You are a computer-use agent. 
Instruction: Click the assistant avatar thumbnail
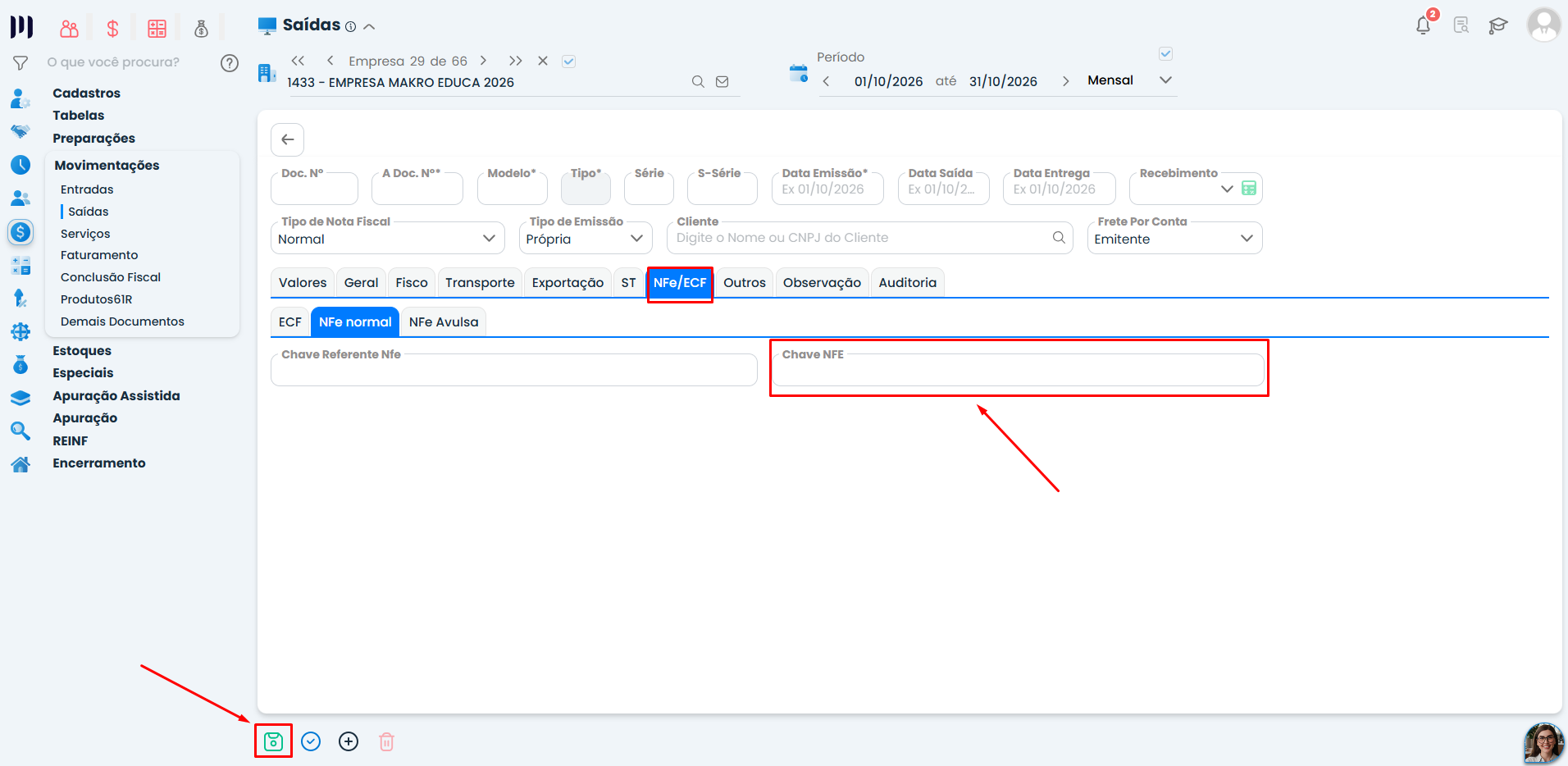[1543, 743]
